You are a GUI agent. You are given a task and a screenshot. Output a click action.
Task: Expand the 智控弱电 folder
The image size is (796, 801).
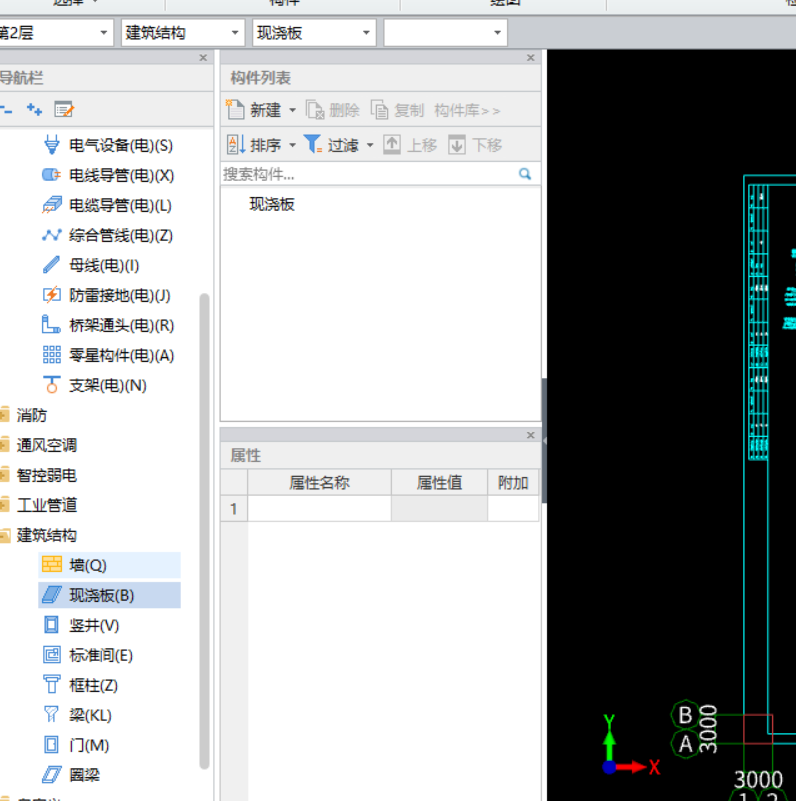click(x=5, y=475)
